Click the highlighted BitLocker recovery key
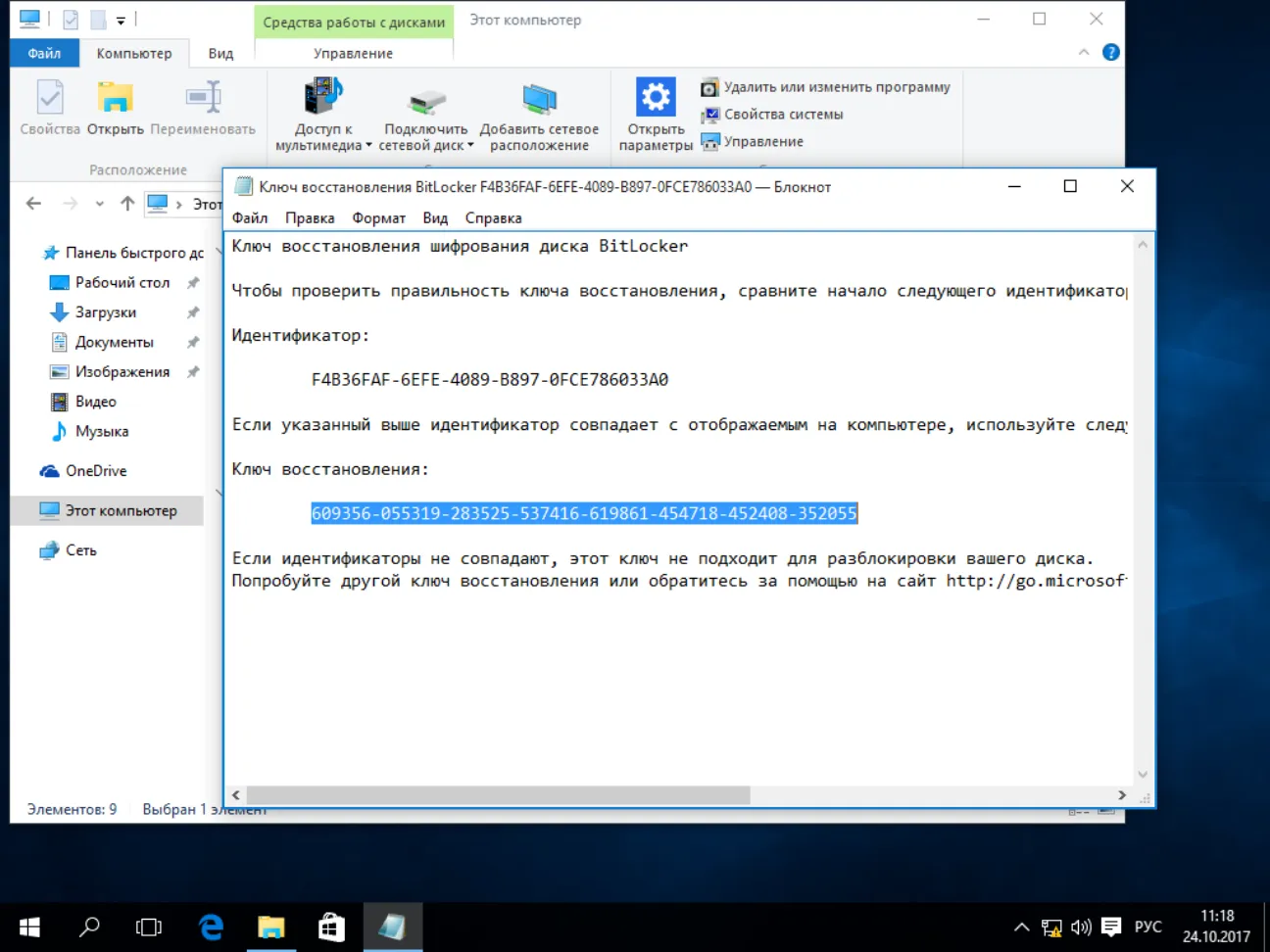This screenshot has width=1270, height=952. (584, 513)
